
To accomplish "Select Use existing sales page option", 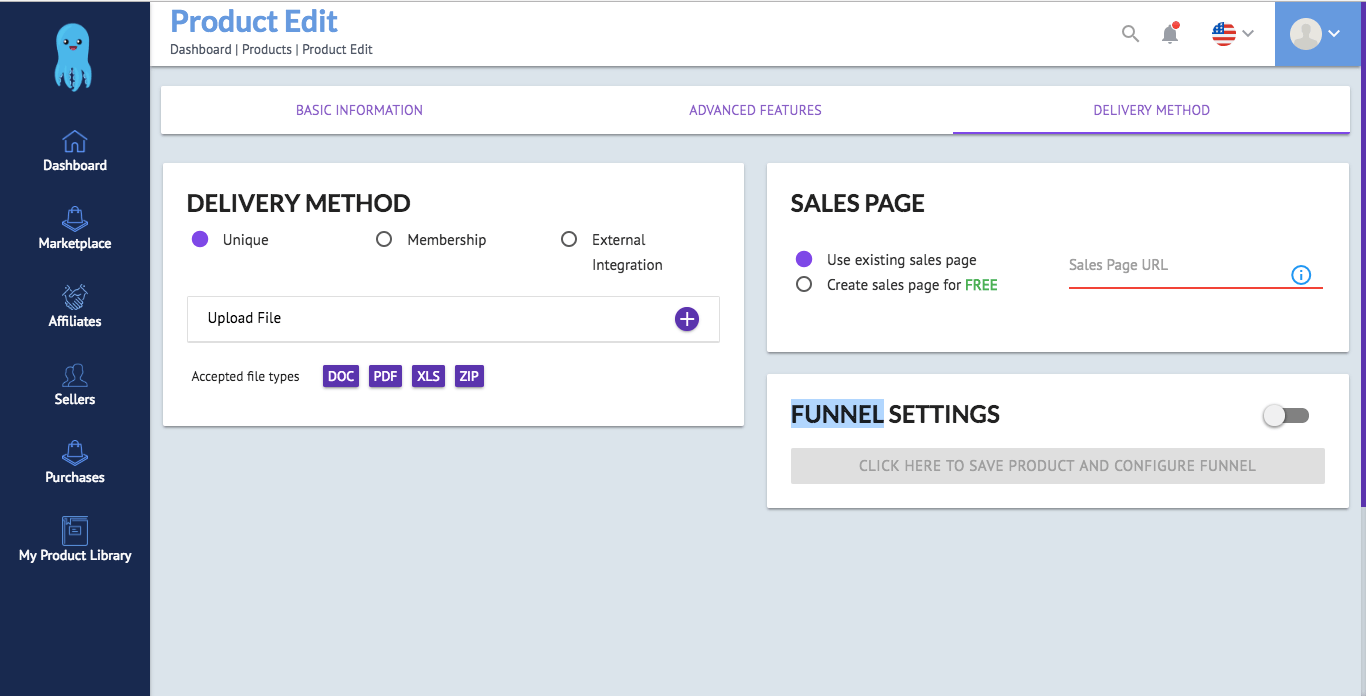I will coord(804,260).
